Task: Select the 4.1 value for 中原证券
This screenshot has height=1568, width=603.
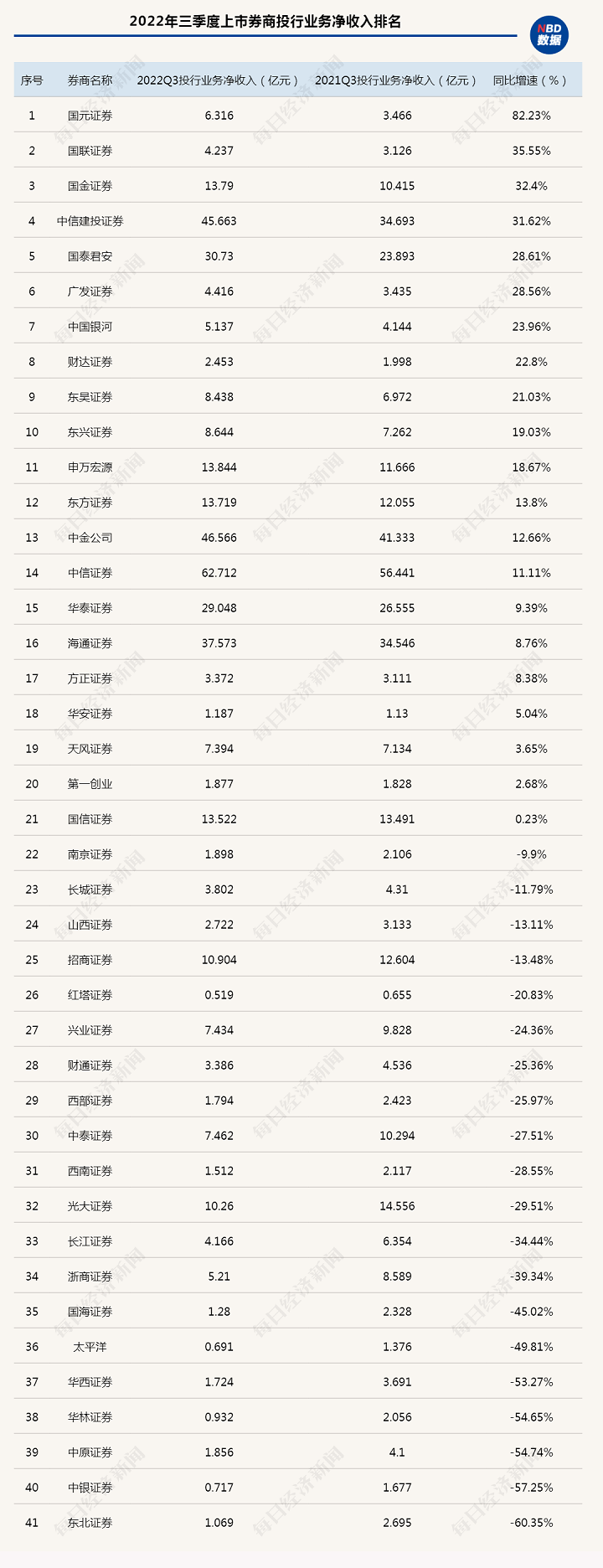Action: point(397,1452)
